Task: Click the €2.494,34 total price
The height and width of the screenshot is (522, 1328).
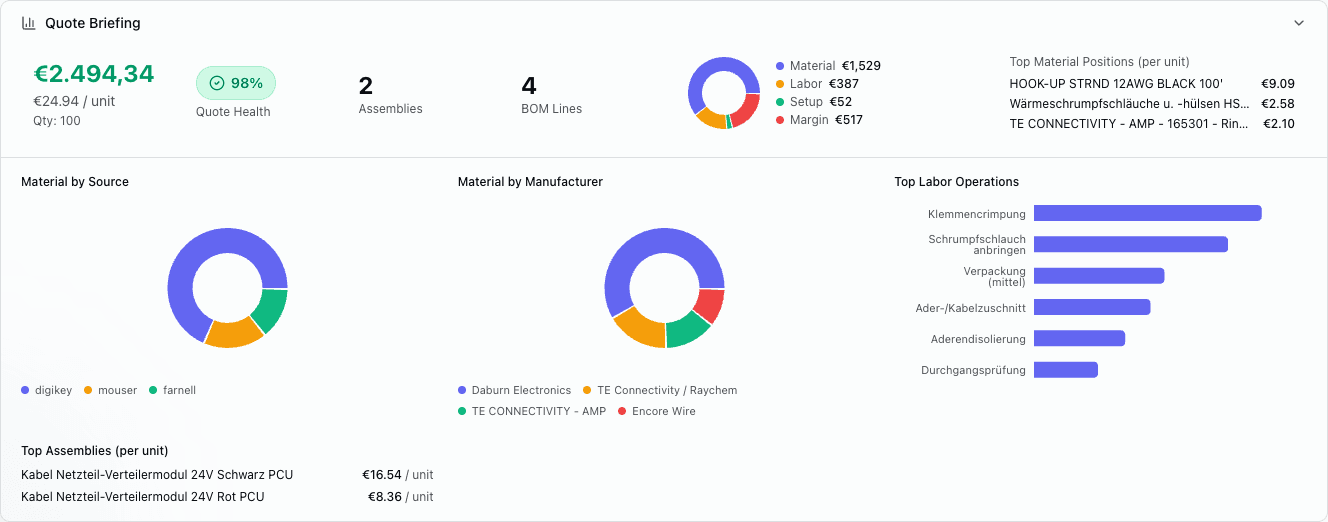Action: 94,74
